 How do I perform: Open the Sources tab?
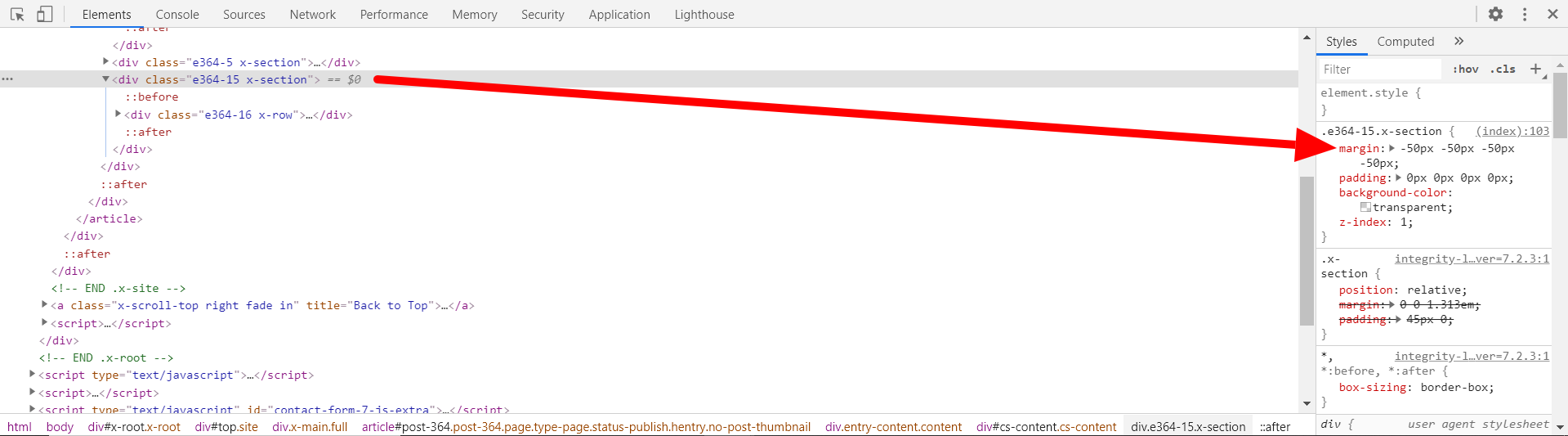(x=244, y=15)
